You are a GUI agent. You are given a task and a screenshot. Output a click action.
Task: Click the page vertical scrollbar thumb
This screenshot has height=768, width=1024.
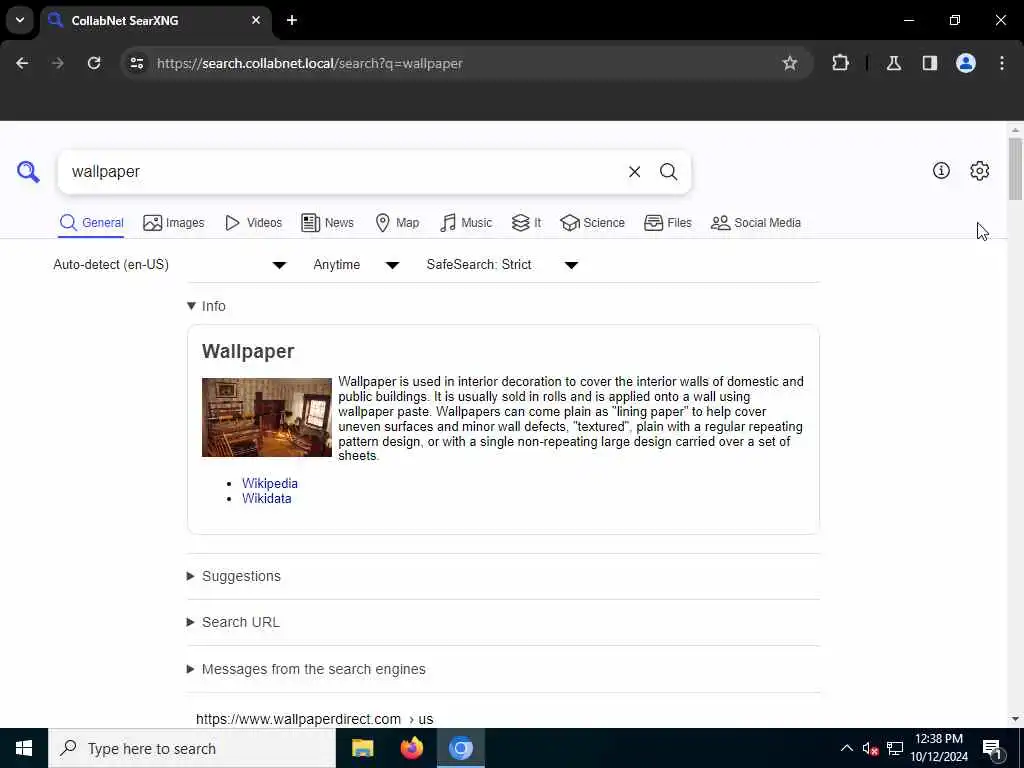point(1015,168)
